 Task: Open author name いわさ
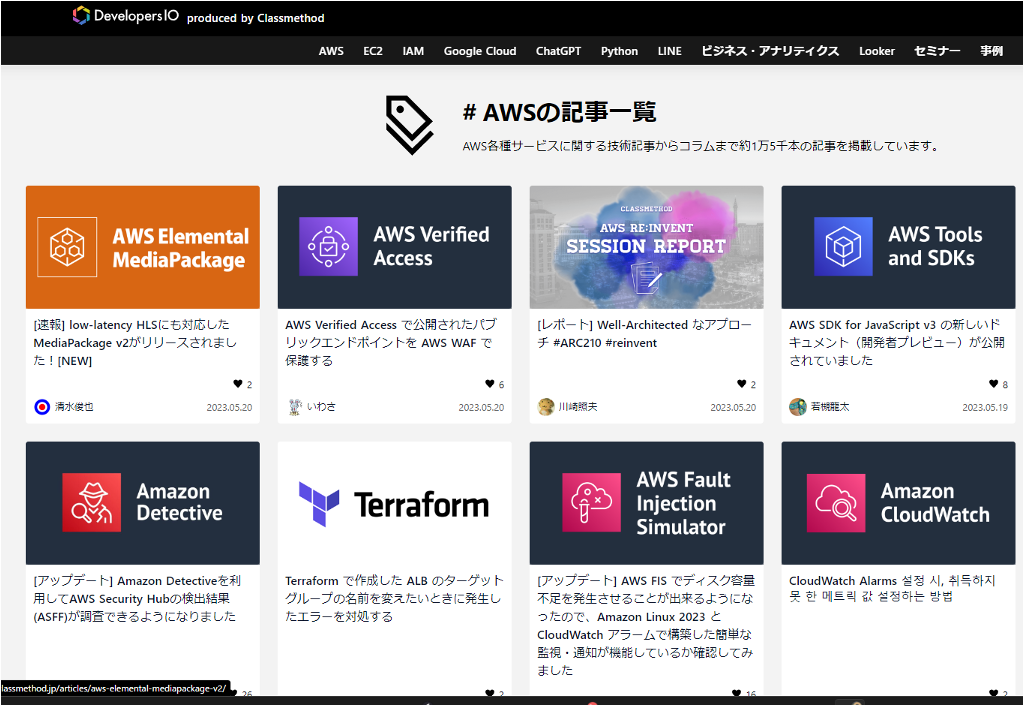pyautogui.click(x=321, y=407)
